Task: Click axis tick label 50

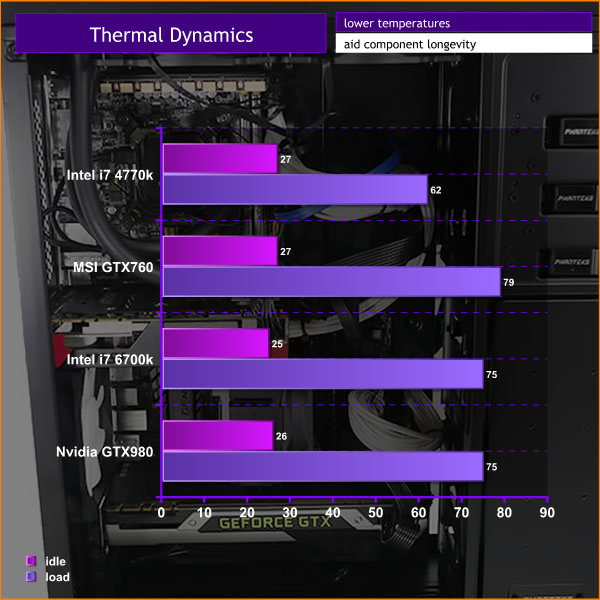Action: point(375,512)
